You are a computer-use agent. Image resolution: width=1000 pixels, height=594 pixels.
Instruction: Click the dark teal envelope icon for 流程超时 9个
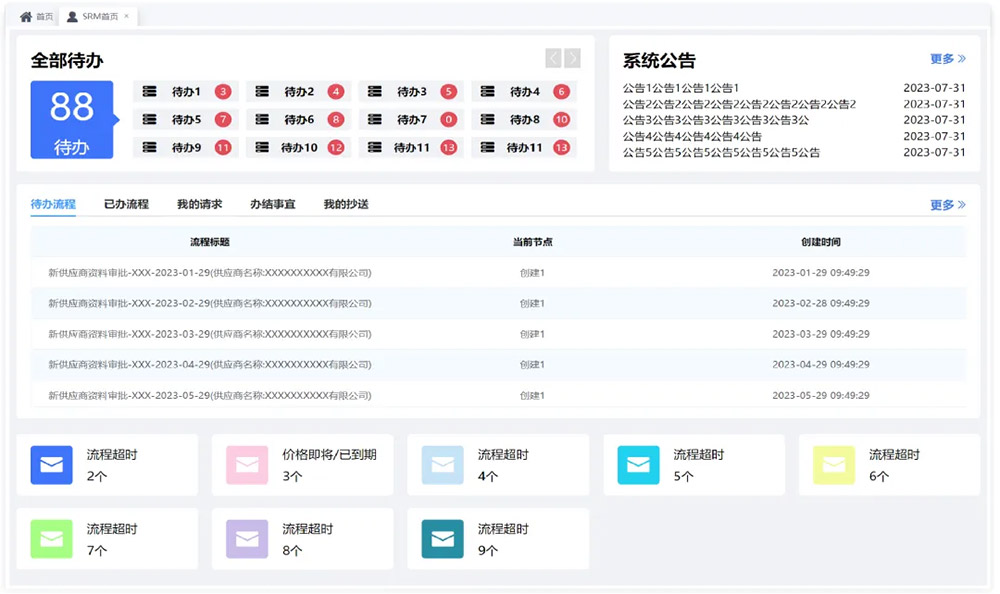(443, 539)
